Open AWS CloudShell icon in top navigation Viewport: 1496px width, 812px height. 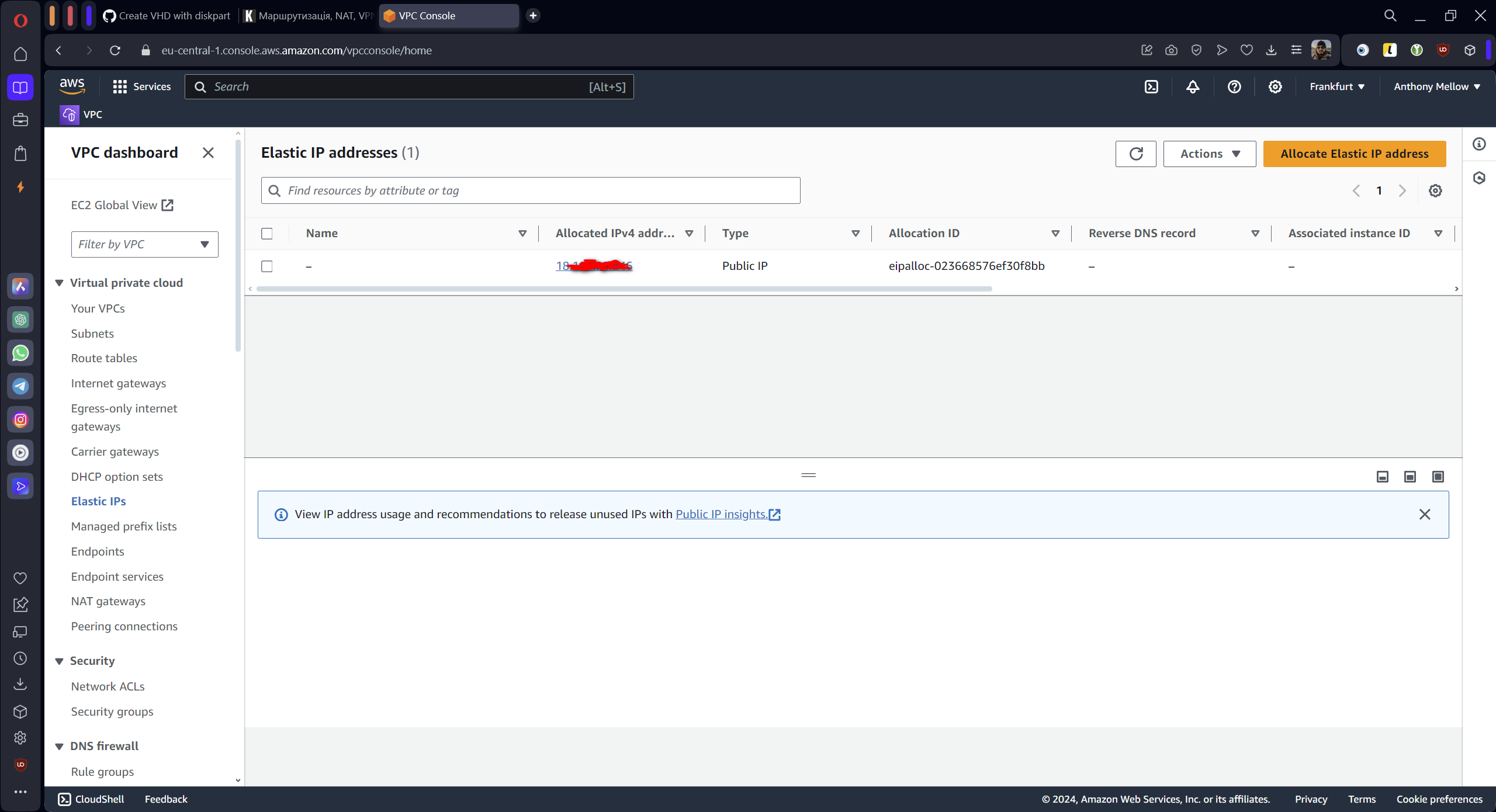click(x=1151, y=86)
